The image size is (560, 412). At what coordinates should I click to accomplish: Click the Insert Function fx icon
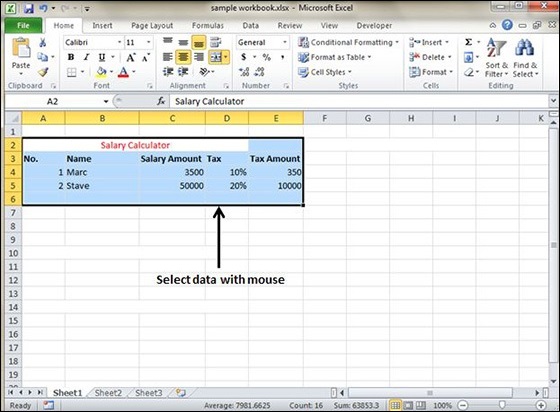[161, 101]
